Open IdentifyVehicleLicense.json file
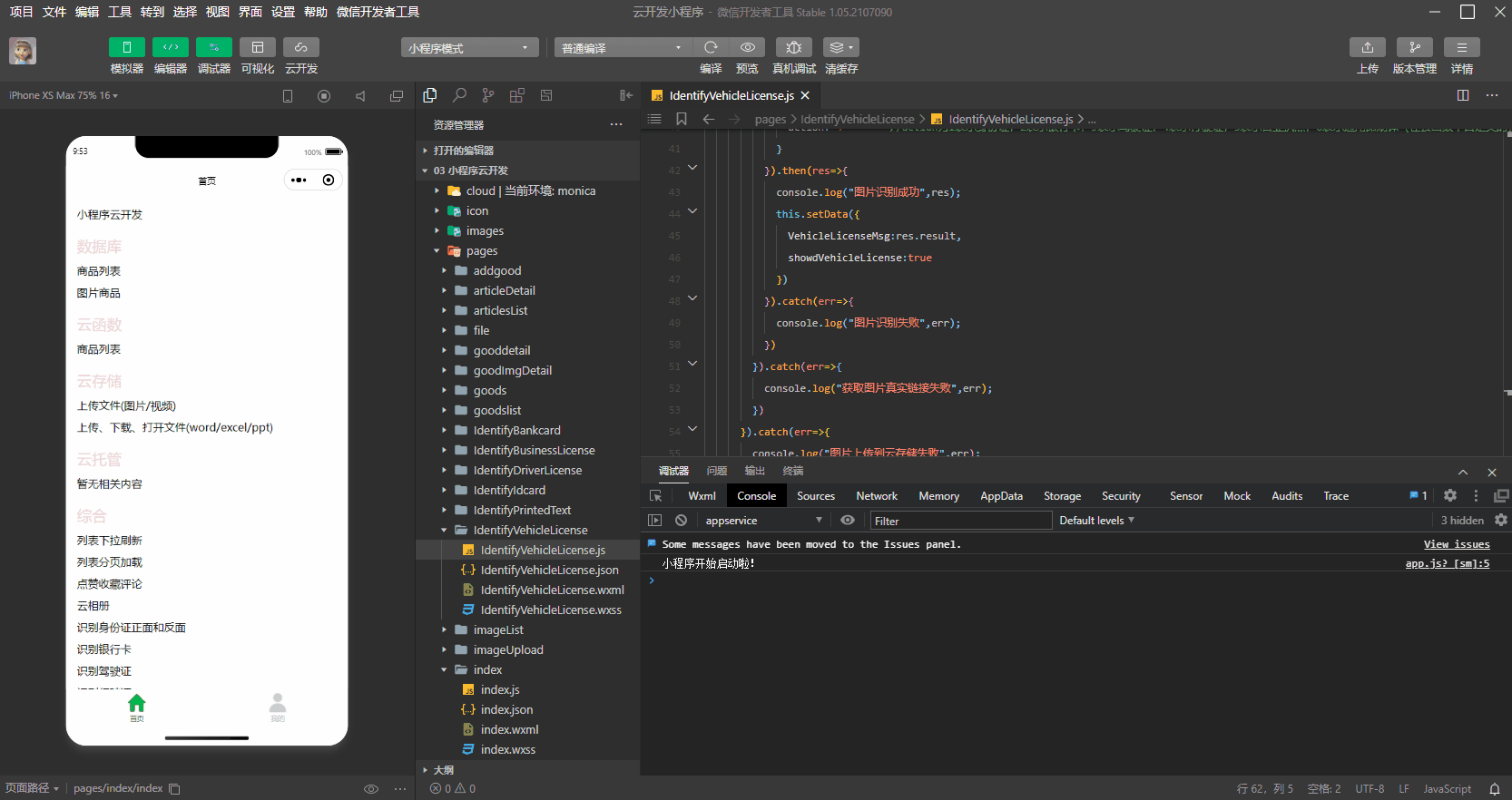This screenshot has width=1512, height=800. [549, 570]
